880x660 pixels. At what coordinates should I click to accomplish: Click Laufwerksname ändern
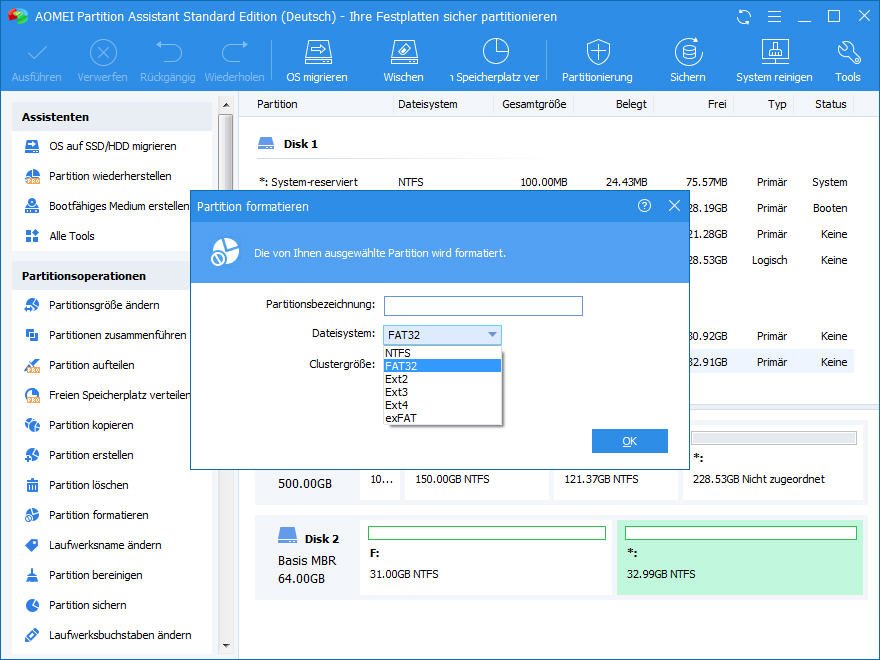click(93, 545)
